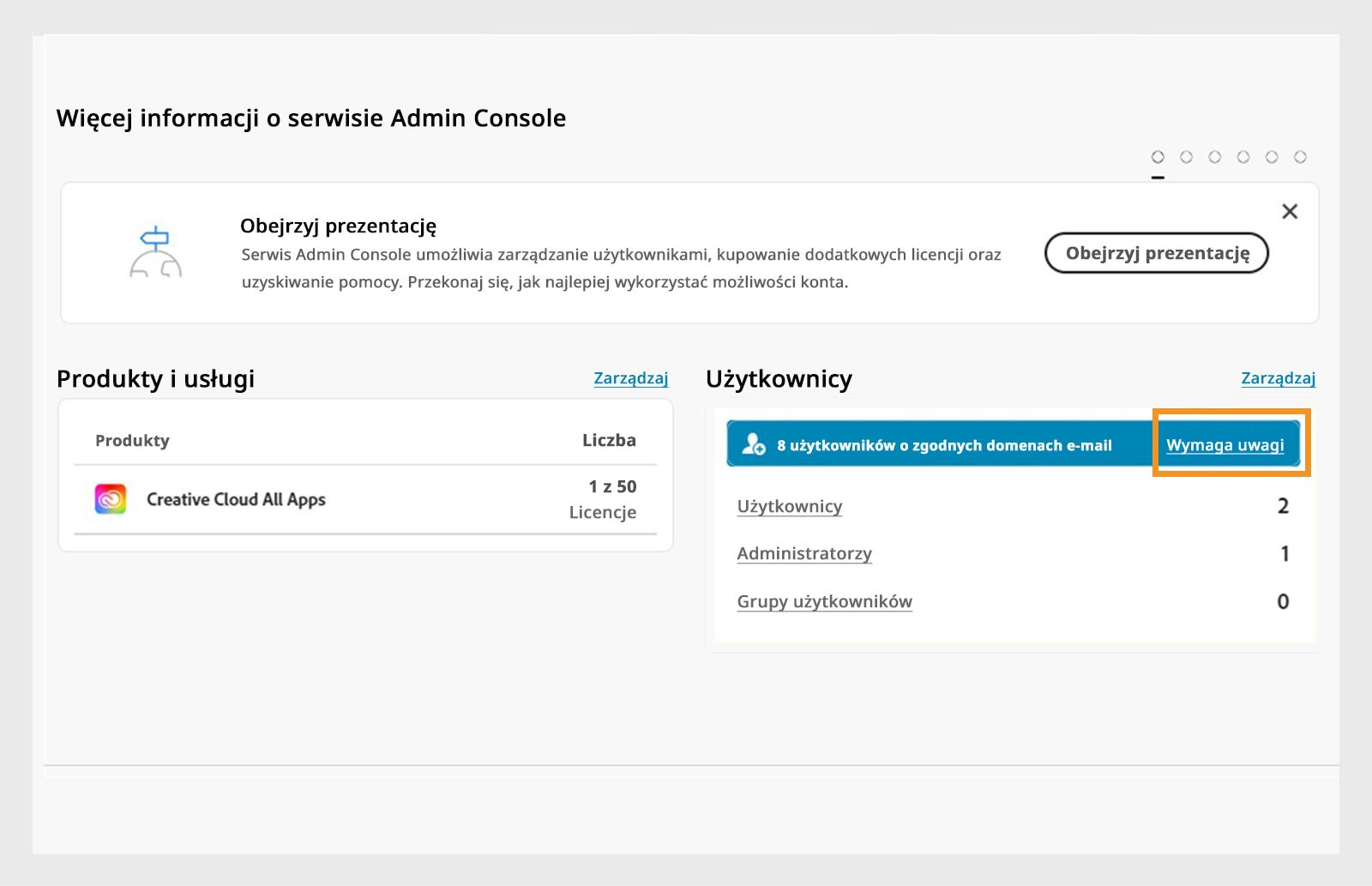Image resolution: width=1372 pixels, height=886 pixels.
Task: Select the second carousel dot indicator
Action: coord(1186,157)
